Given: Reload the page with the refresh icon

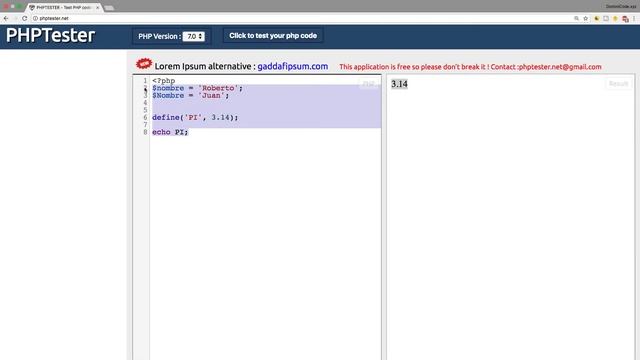Looking at the screenshot, I should coord(24,18).
